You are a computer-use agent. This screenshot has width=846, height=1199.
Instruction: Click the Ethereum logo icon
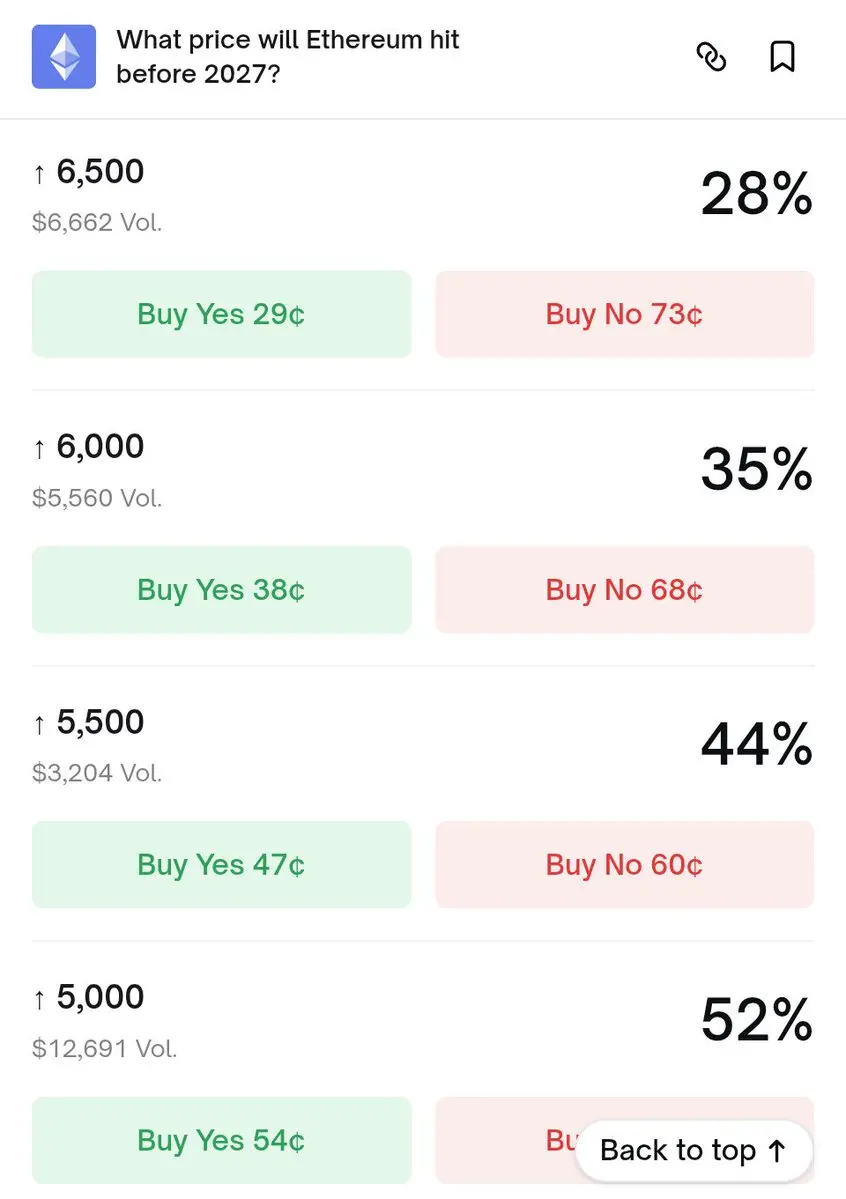64,57
